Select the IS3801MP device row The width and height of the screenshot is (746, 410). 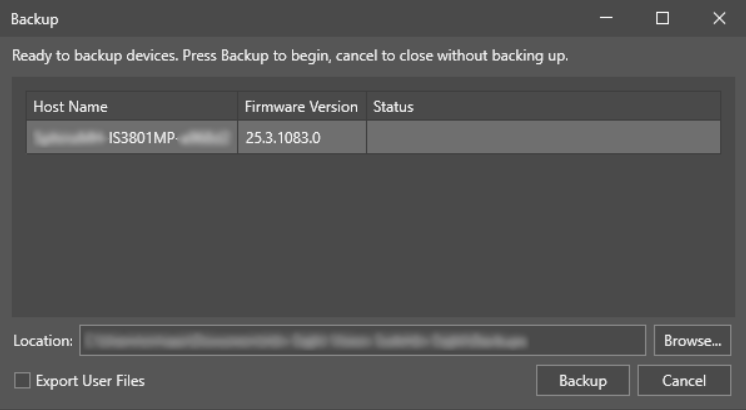click(x=133, y=137)
